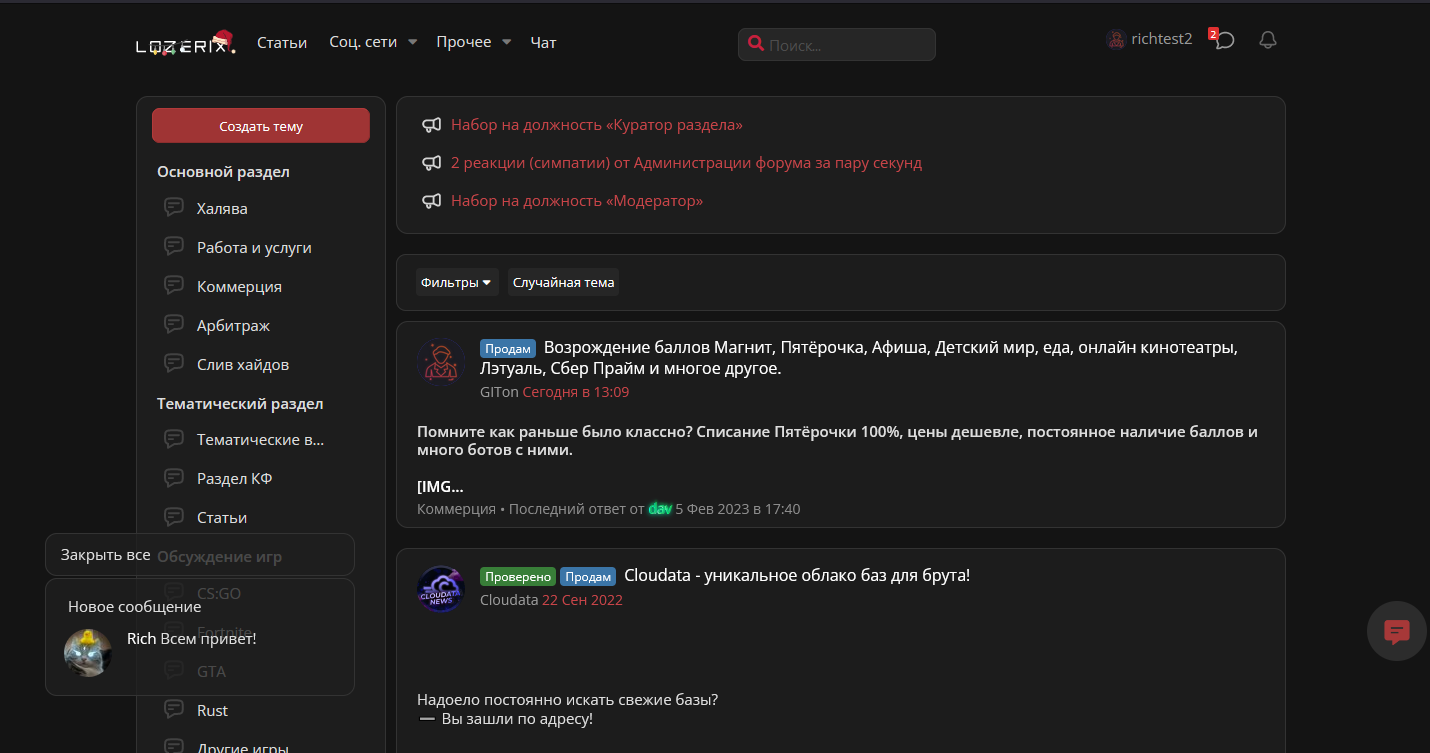The image size is (1430, 753).
Task: Open the Rust games section
Action: tap(212, 710)
